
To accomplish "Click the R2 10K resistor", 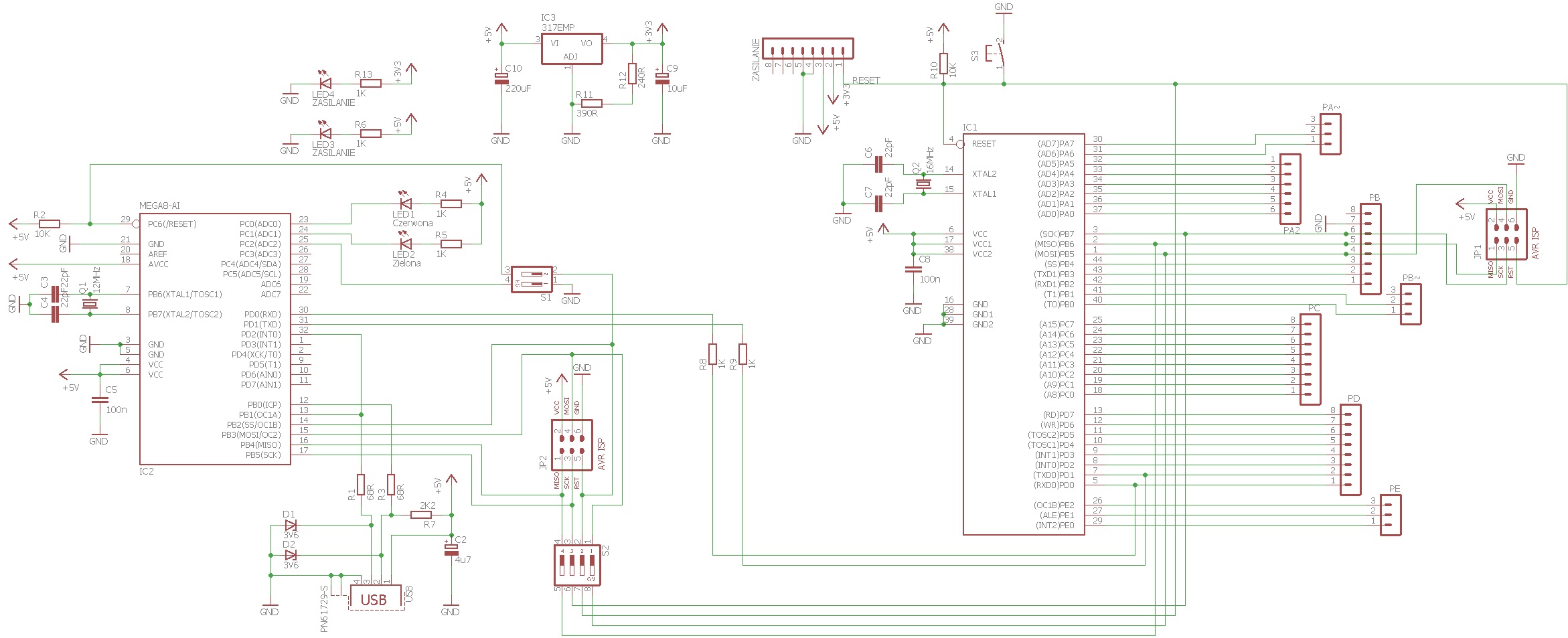I will pyautogui.click(x=50, y=224).
